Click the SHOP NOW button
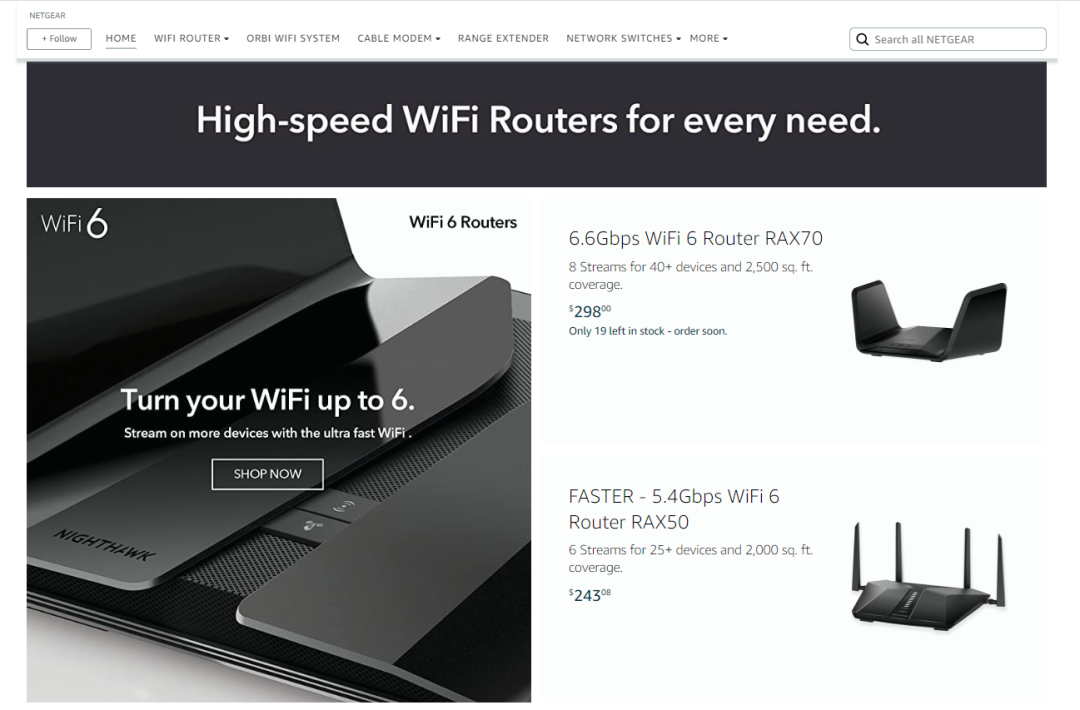Screen dimensions: 1080x710 pos(267,474)
